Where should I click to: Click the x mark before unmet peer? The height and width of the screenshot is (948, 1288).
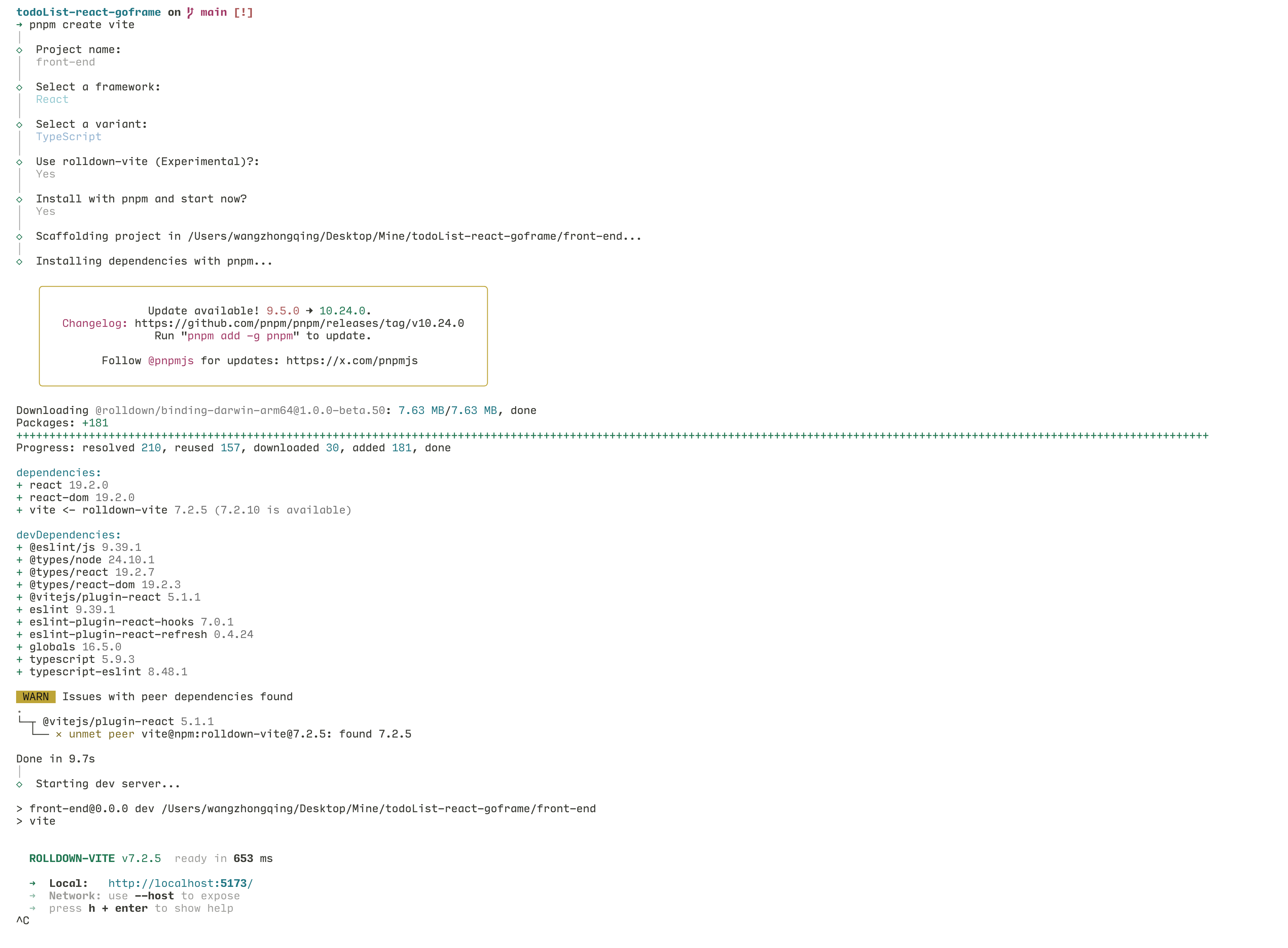tap(59, 735)
